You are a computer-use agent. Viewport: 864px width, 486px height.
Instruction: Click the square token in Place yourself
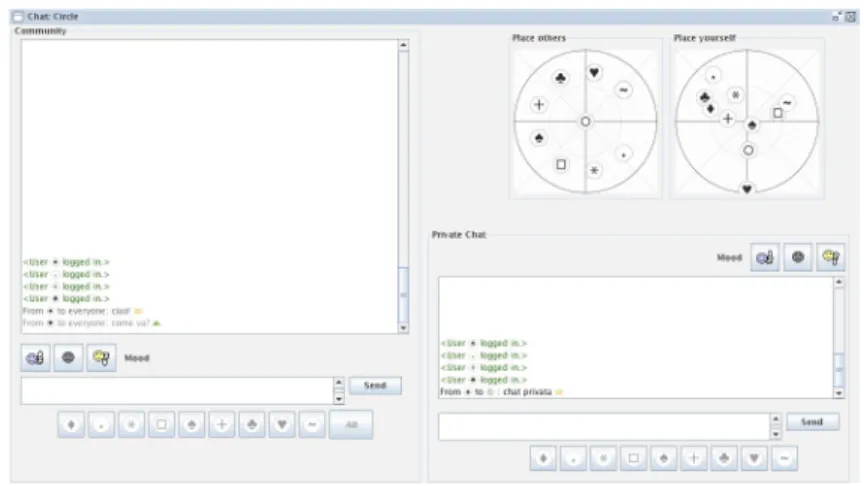click(777, 113)
